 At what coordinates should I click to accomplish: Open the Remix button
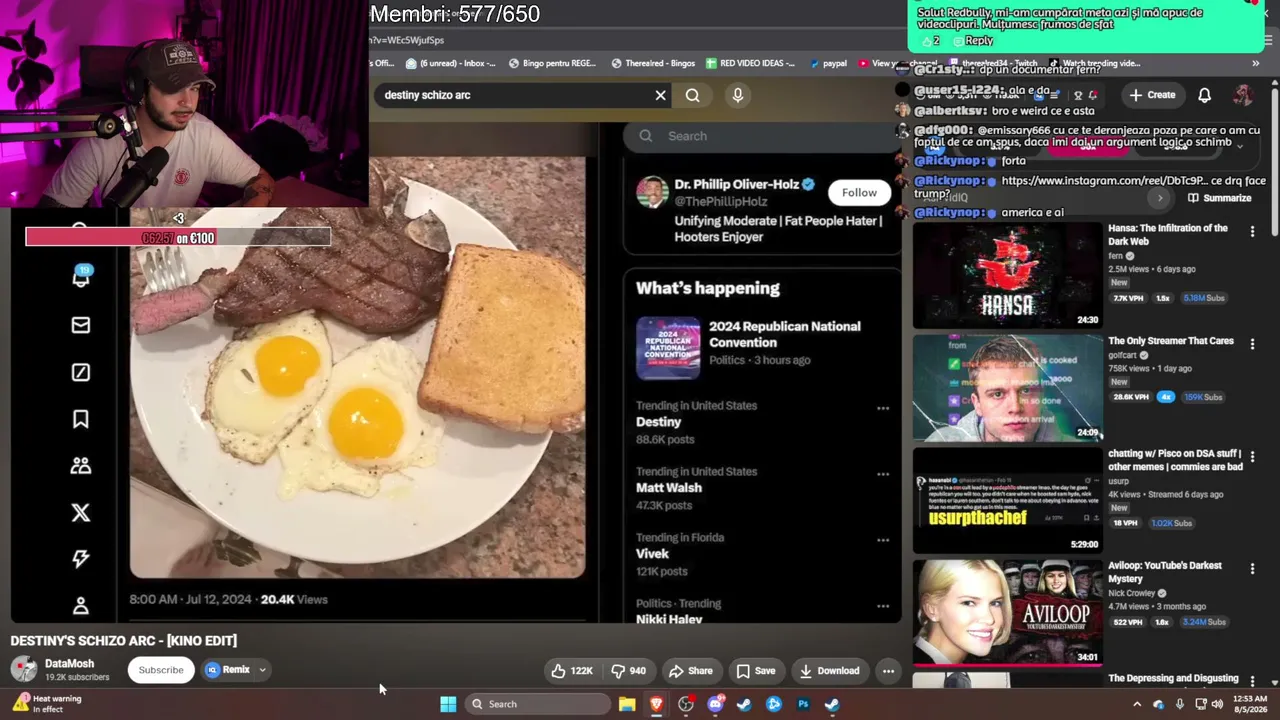click(x=228, y=670)
